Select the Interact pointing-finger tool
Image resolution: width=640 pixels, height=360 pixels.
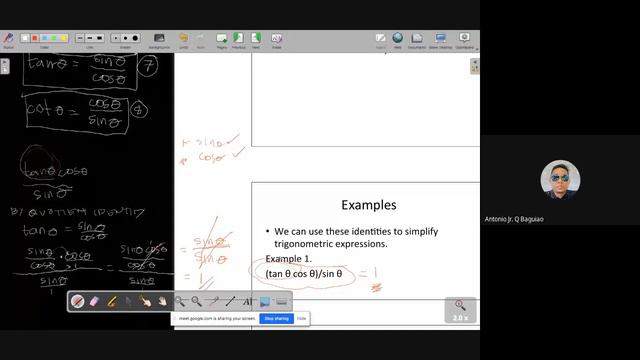click(145, 301)
